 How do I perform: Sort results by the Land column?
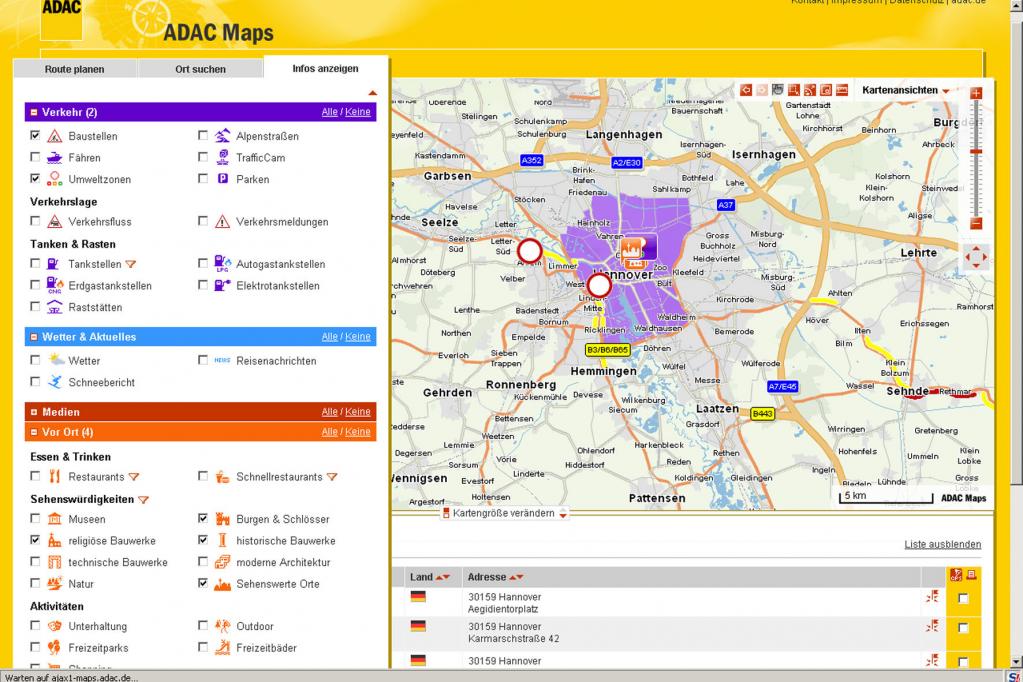tap(429, 577)
